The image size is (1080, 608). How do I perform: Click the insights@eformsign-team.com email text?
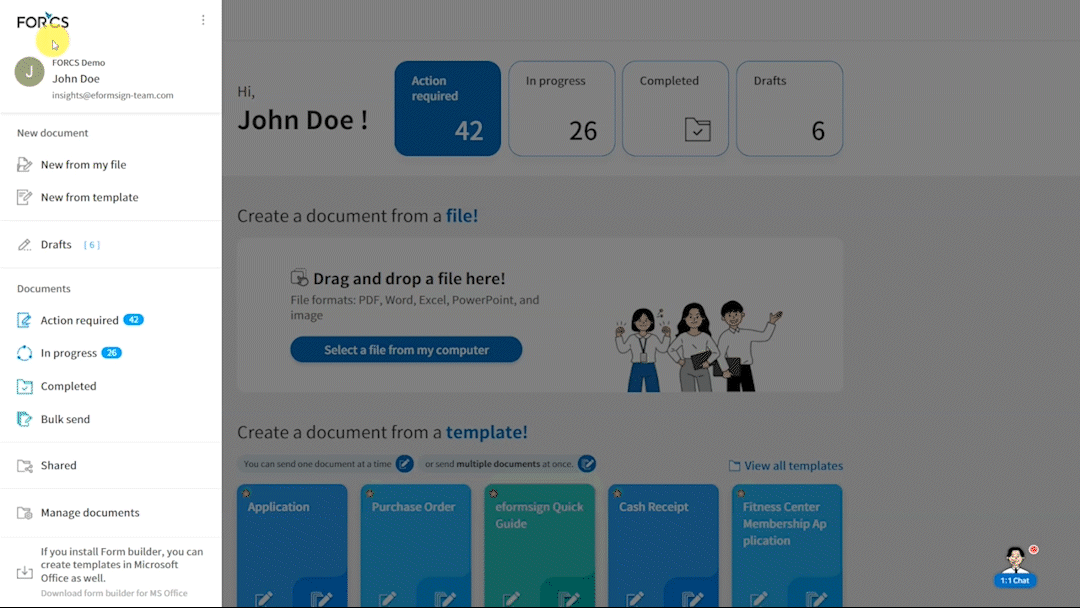(113, 95)
